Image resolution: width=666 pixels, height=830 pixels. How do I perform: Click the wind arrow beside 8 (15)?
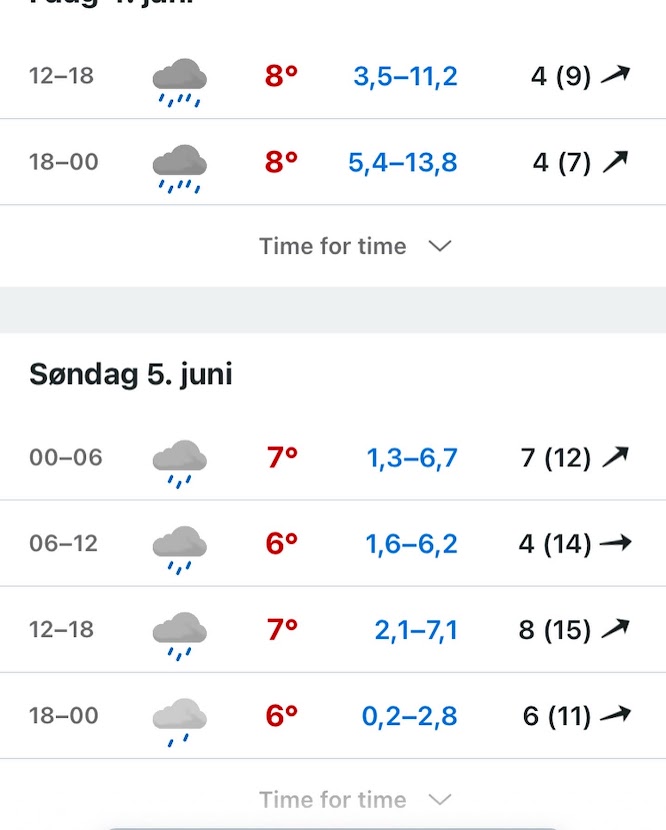615,629
